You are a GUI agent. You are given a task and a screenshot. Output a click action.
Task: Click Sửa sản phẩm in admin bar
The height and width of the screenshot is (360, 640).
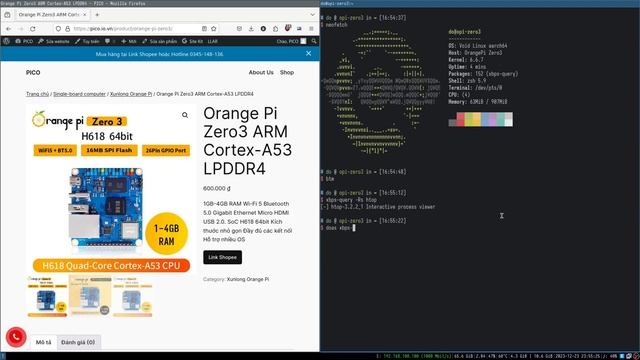pos(160,41)
